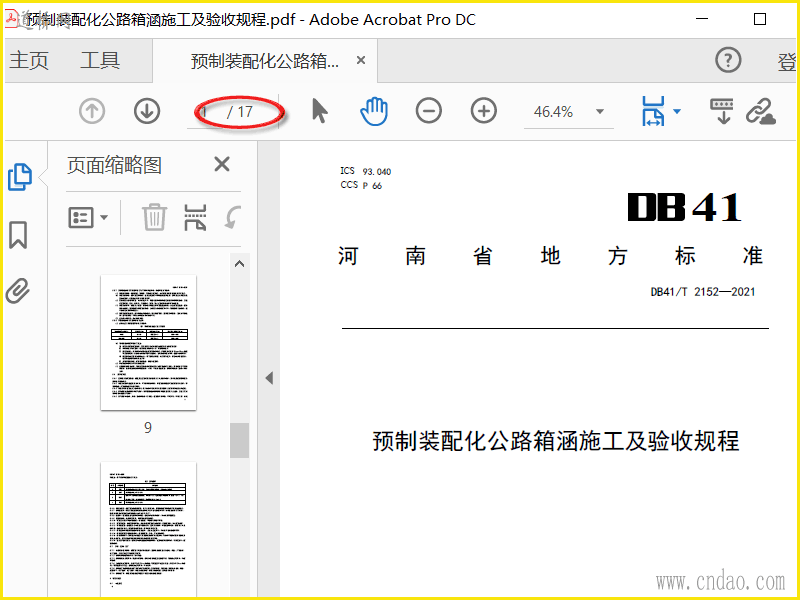800x600 pixels.
Task: Click the CCS P 66 text
Action: [x=361, y=185]
